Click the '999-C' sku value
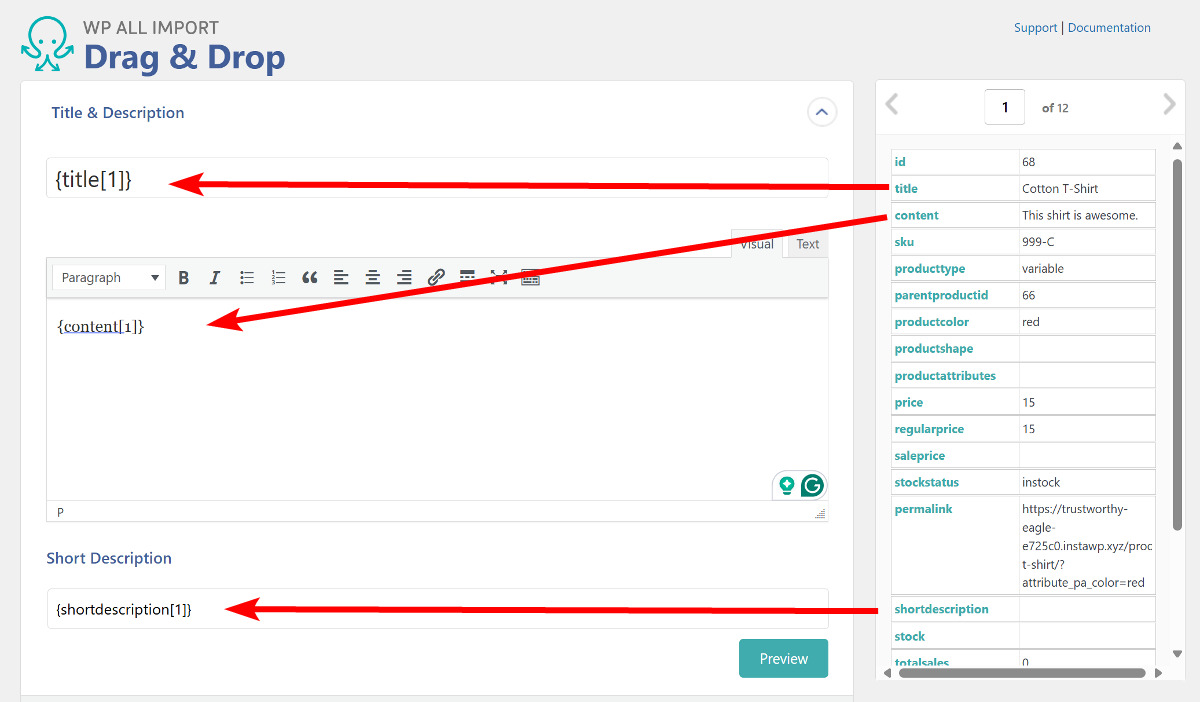The image size is (1200, 702). (1038, 242)
